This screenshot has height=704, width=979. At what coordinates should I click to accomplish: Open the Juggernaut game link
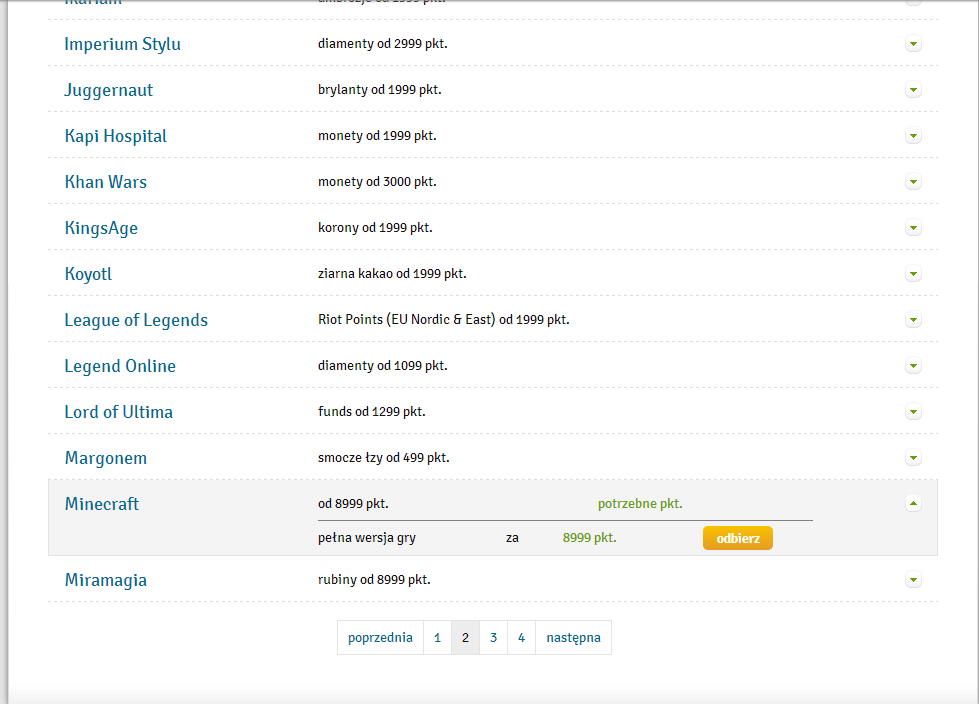109,90
